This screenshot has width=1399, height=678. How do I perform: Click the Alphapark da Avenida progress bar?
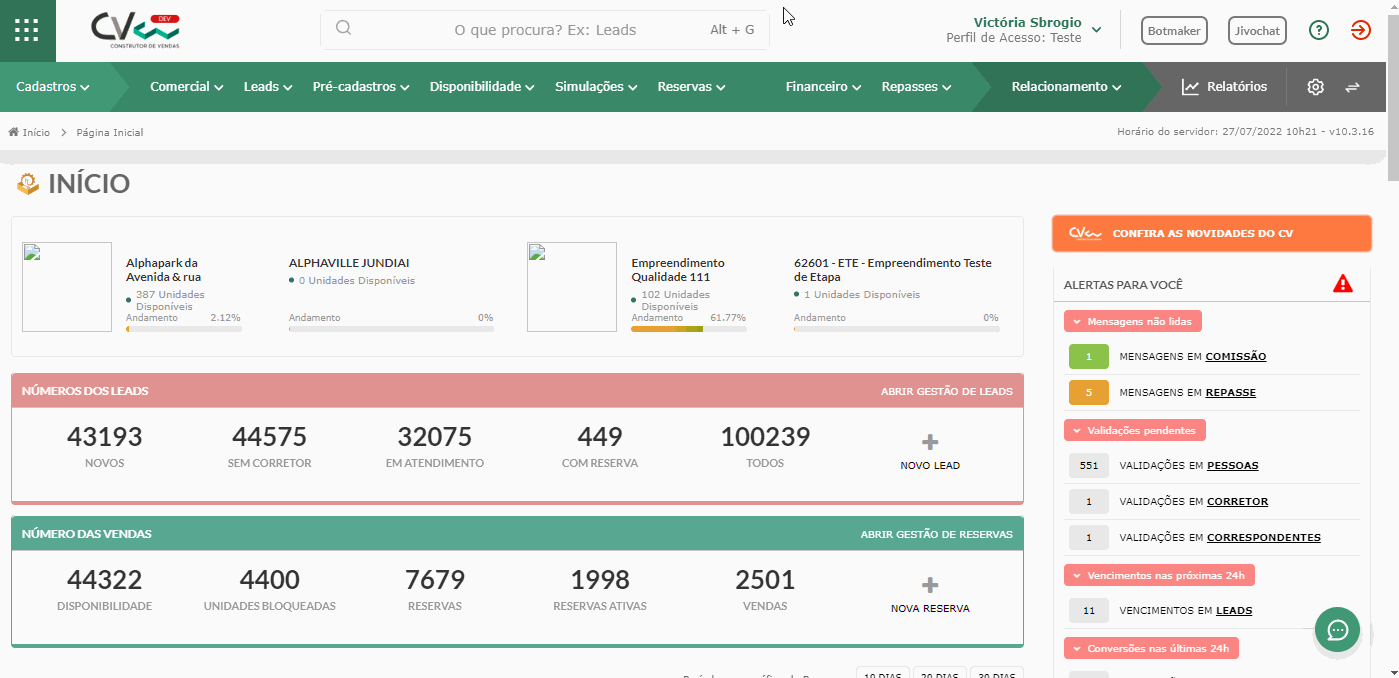(x=184, y=328)
